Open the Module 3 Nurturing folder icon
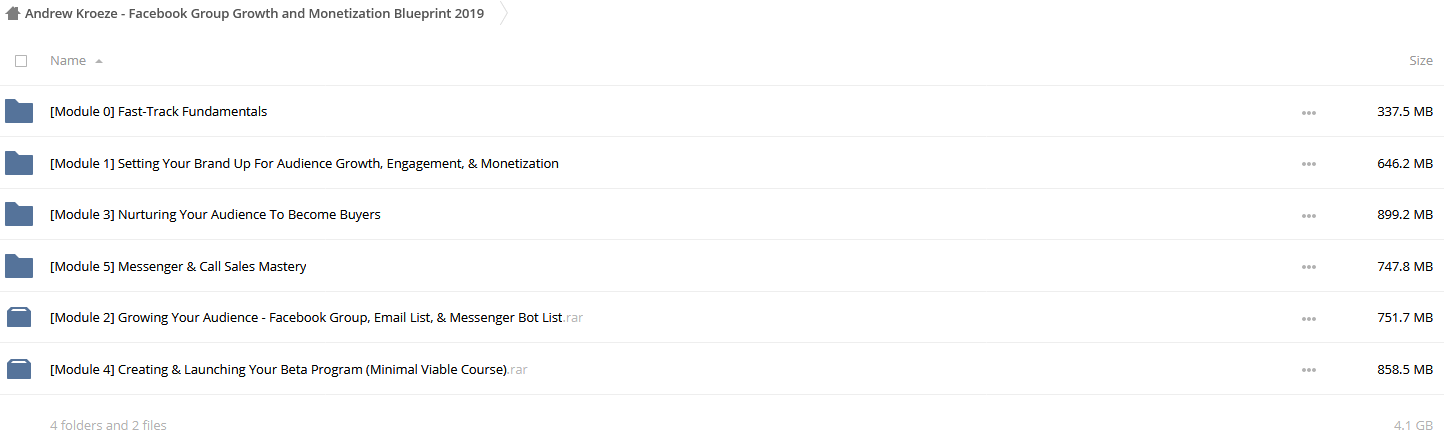This screenshot has width=1444, height=445. coord(19,214)
